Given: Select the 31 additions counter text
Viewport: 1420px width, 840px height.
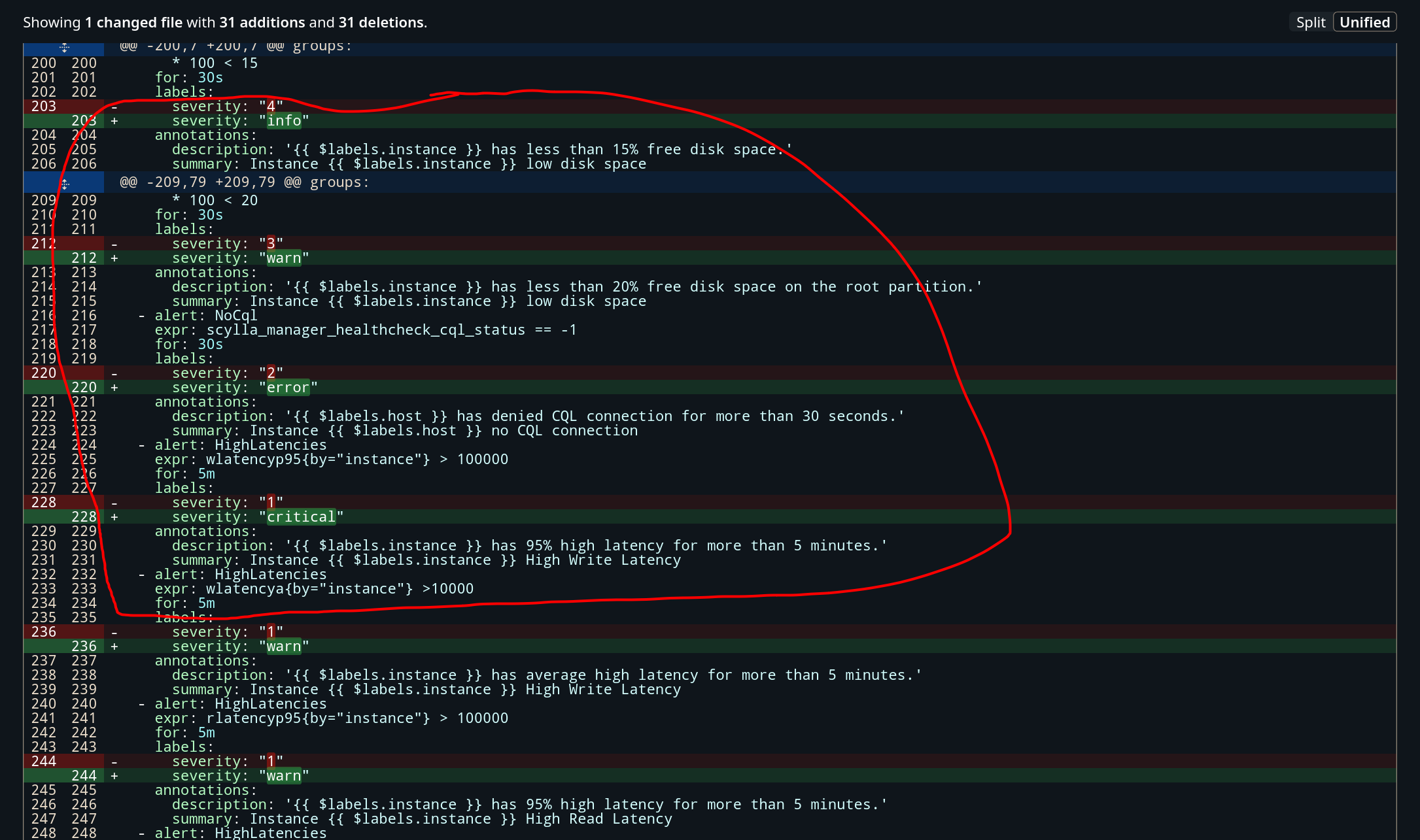Looking at the screenshot, I should point(262,22).
